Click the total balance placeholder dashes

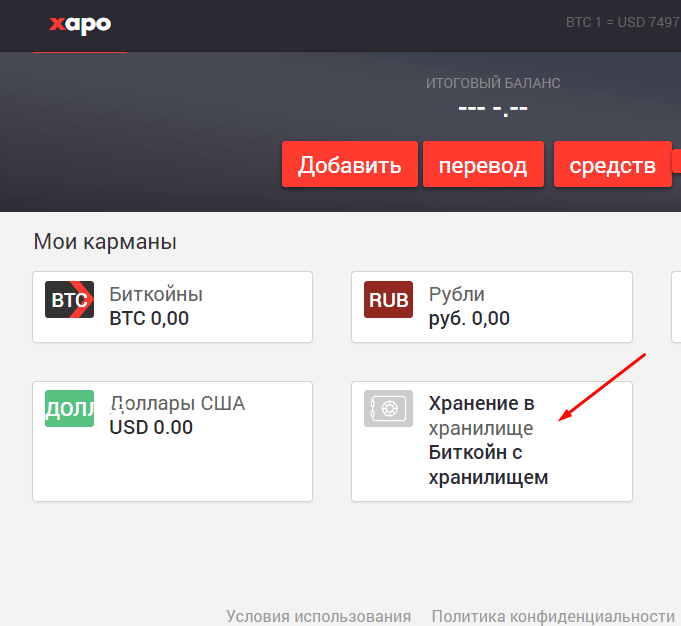[493, 109]
